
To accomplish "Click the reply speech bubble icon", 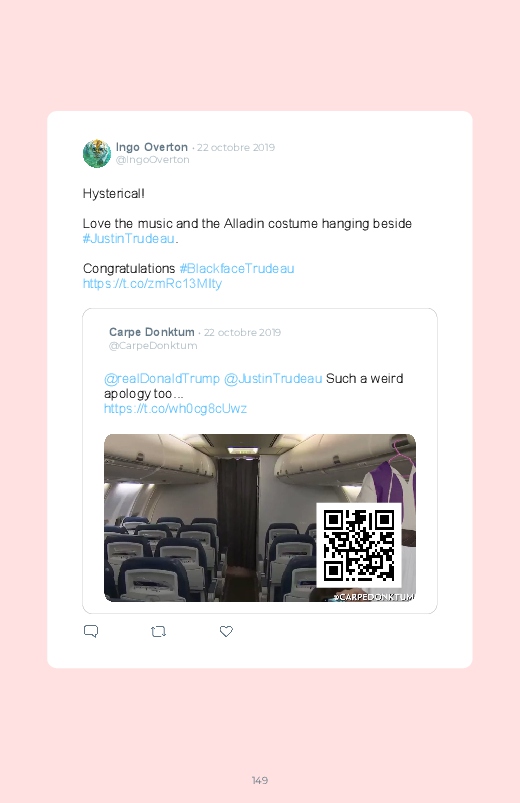I will click(x=91, y=631).
